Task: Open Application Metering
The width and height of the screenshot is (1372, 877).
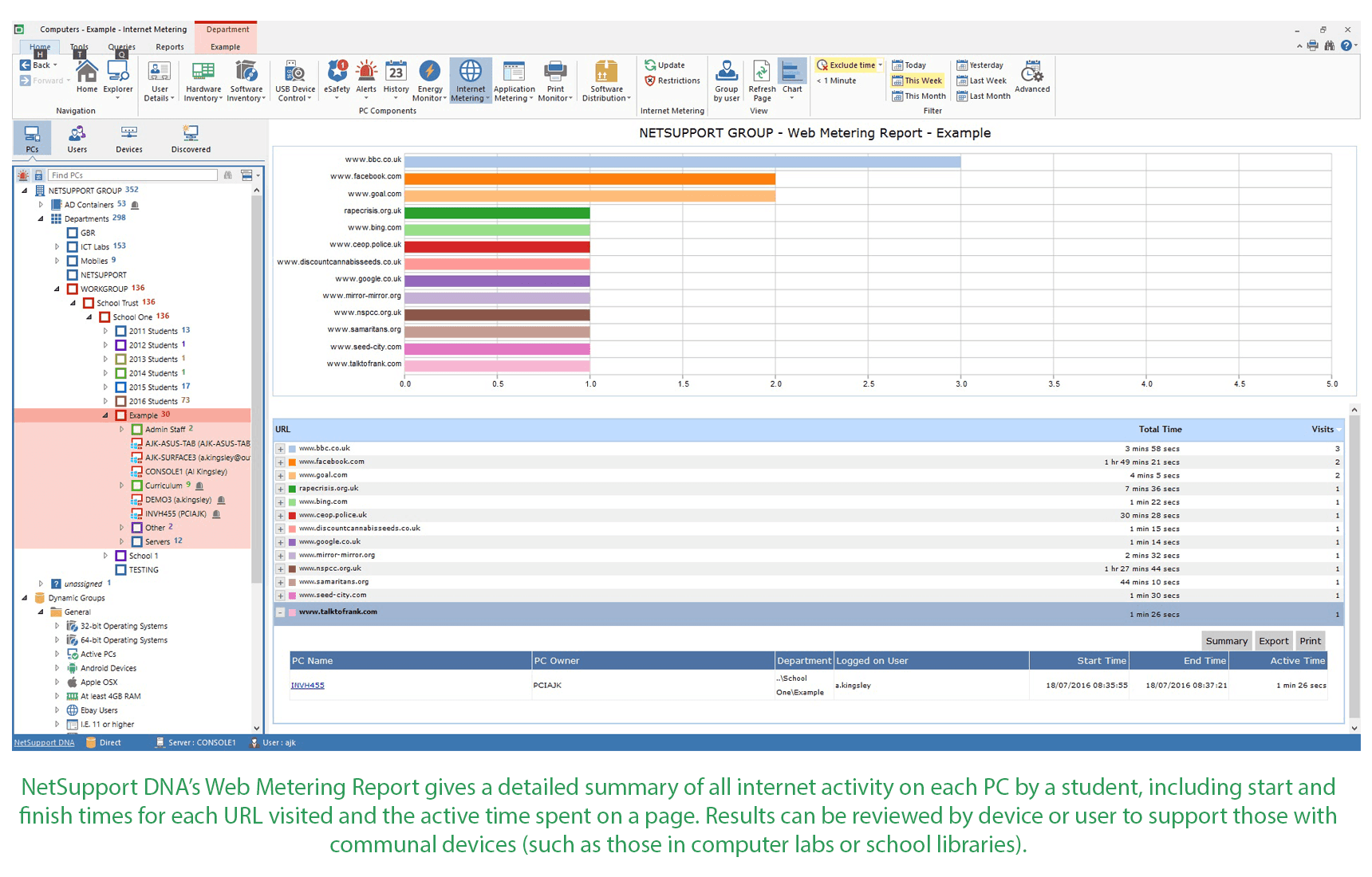Action: click(513, 78)
